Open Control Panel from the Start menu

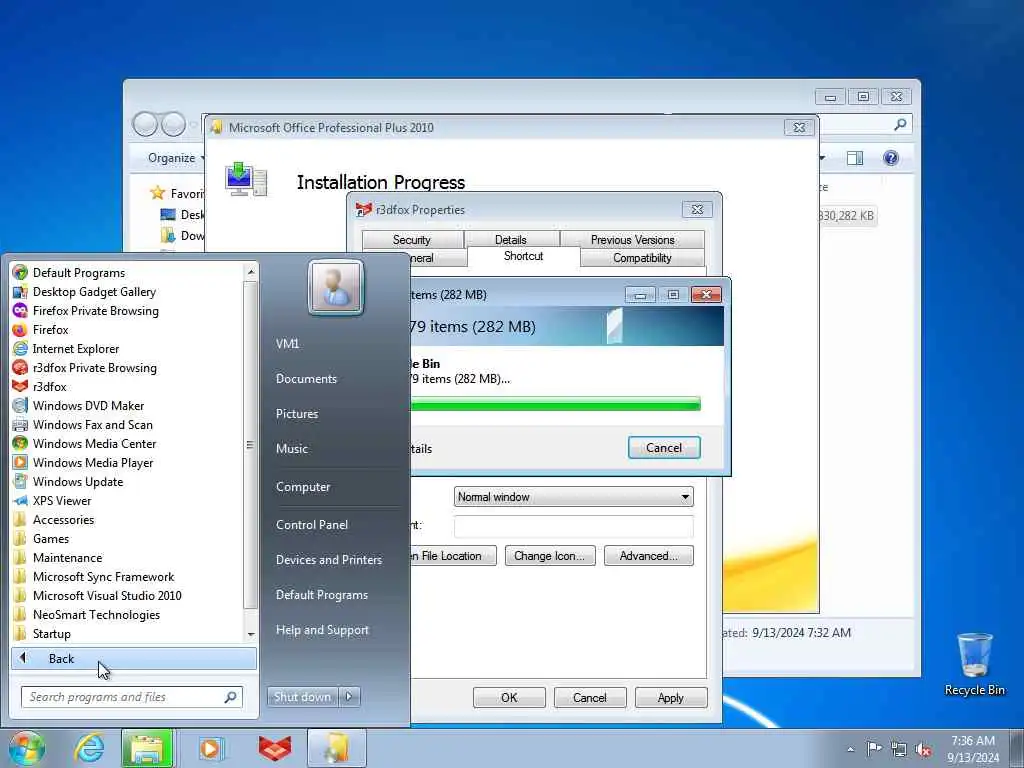click(x=312, y=525)
